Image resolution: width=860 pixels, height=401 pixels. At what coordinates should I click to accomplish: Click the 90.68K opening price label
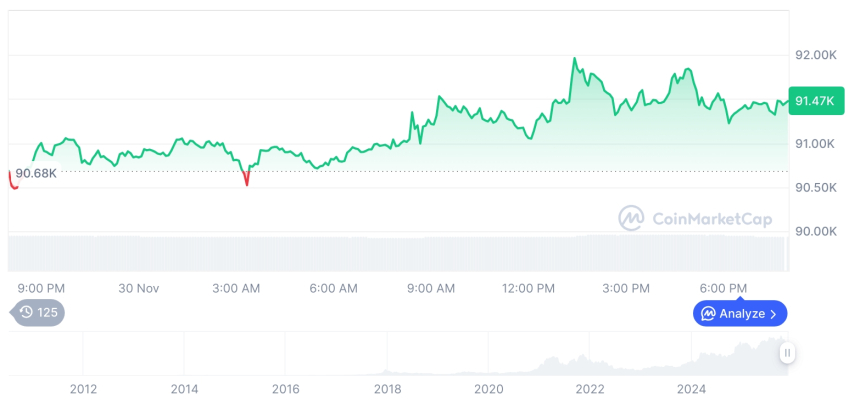pyautogui.click(x=36, y=173)
